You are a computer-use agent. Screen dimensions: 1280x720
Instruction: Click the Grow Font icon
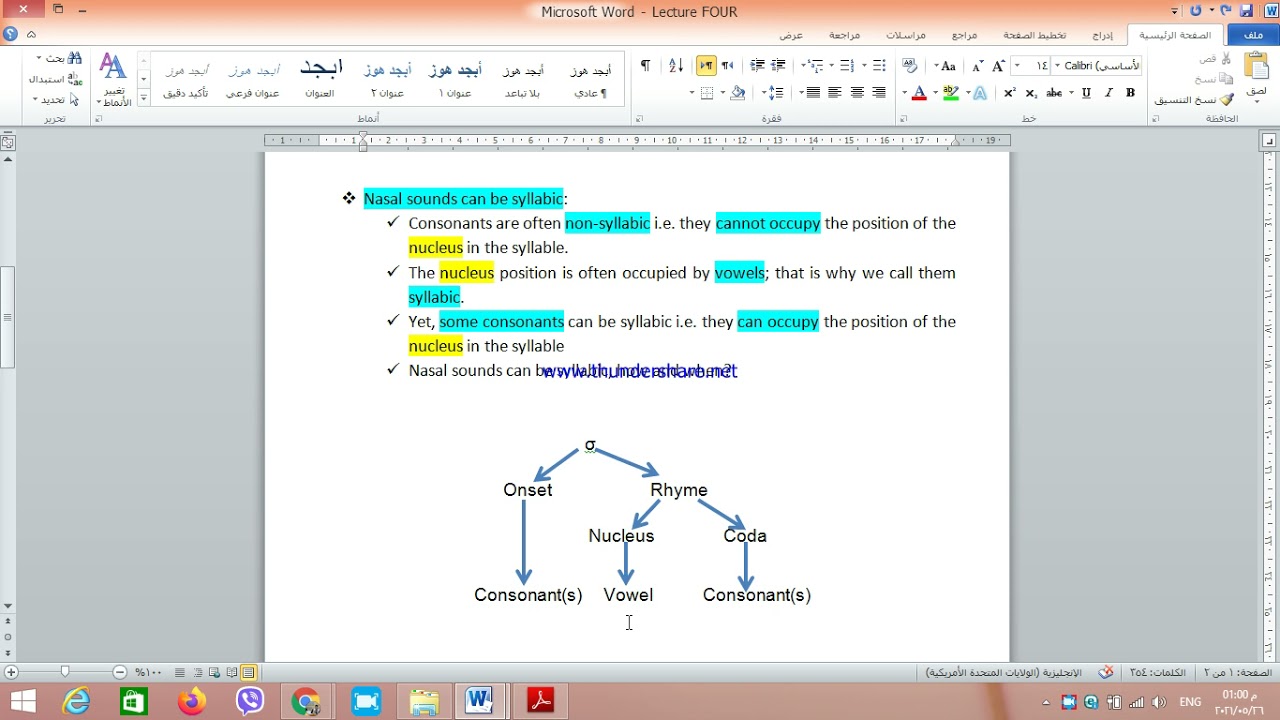tap(998, 66)
